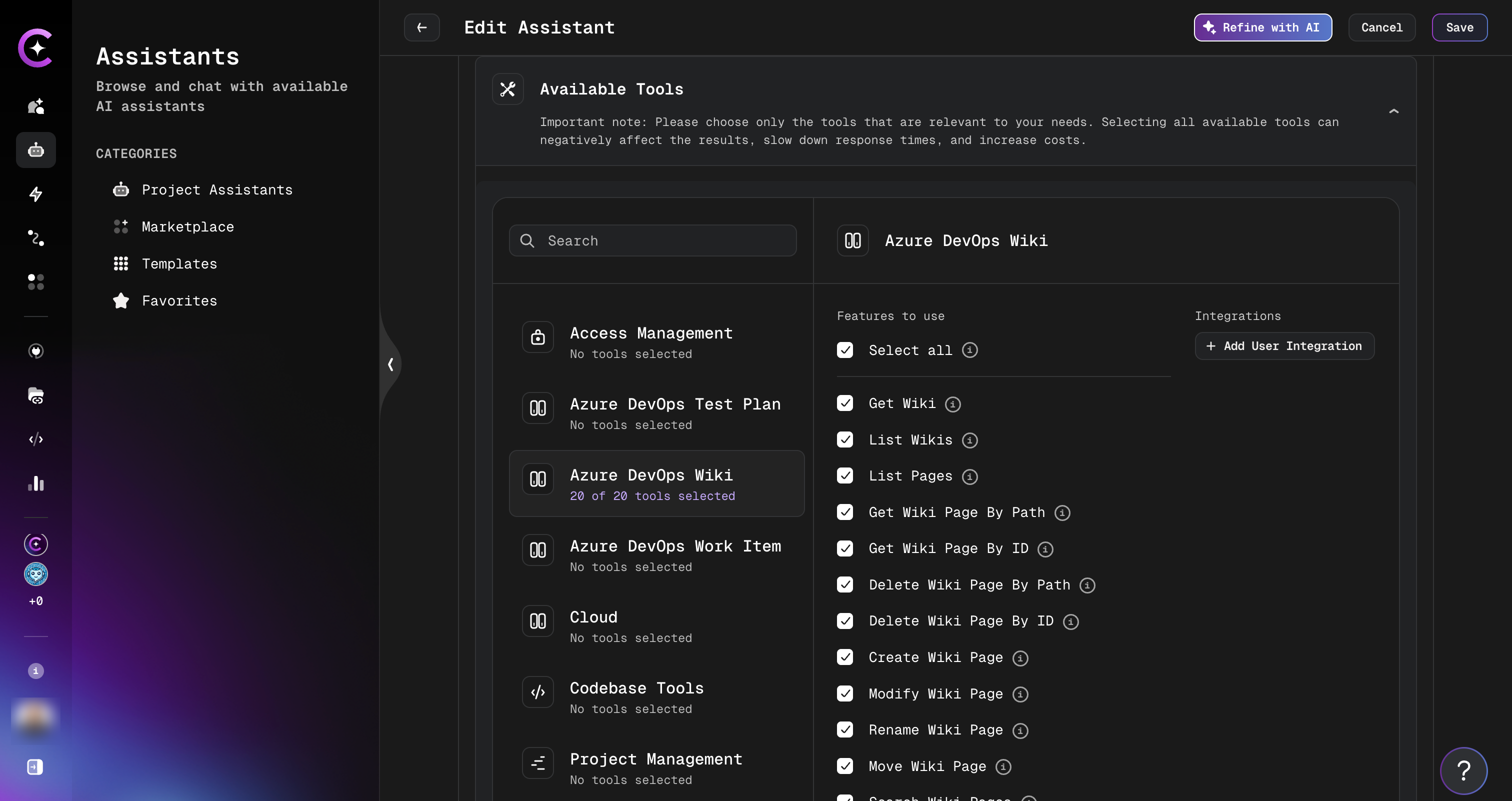Open Project Assistants category
This screenshot has width=1512, height=801.
(202, 190)
